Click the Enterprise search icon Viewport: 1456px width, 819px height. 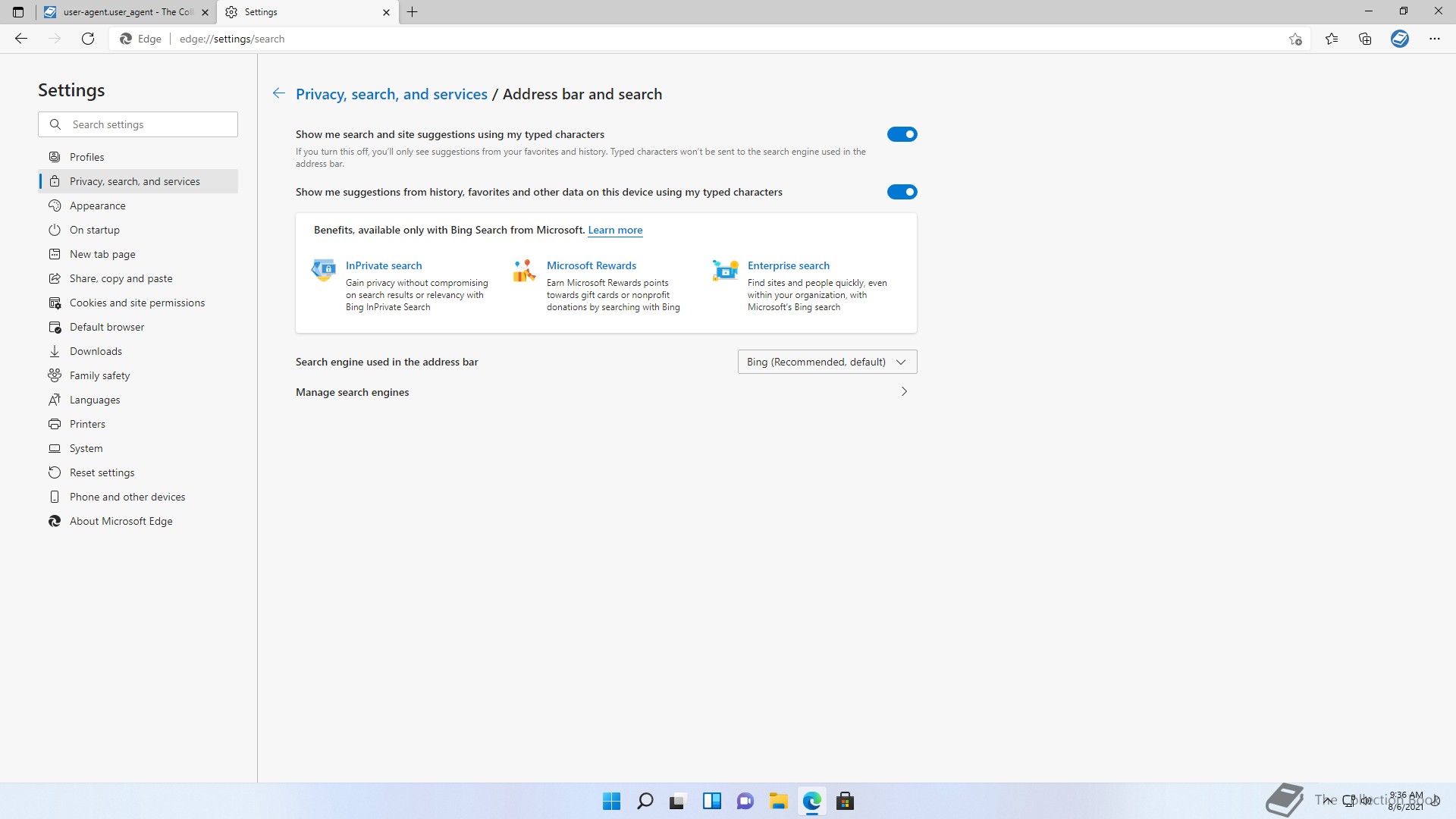tap(725, 270)
